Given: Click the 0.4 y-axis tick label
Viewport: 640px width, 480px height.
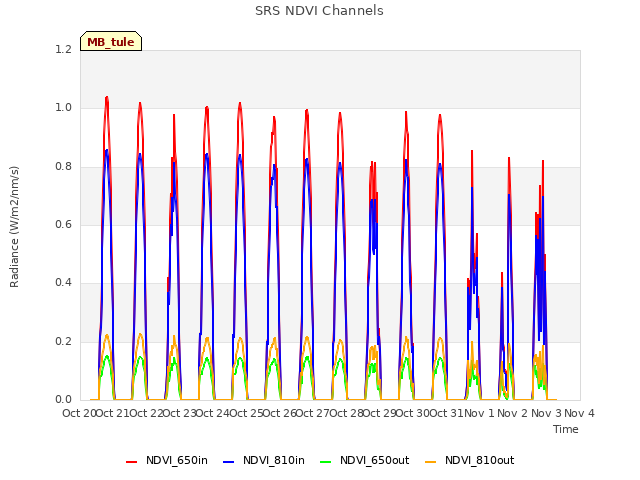Looking at the screenshot, I should (63, 282).
